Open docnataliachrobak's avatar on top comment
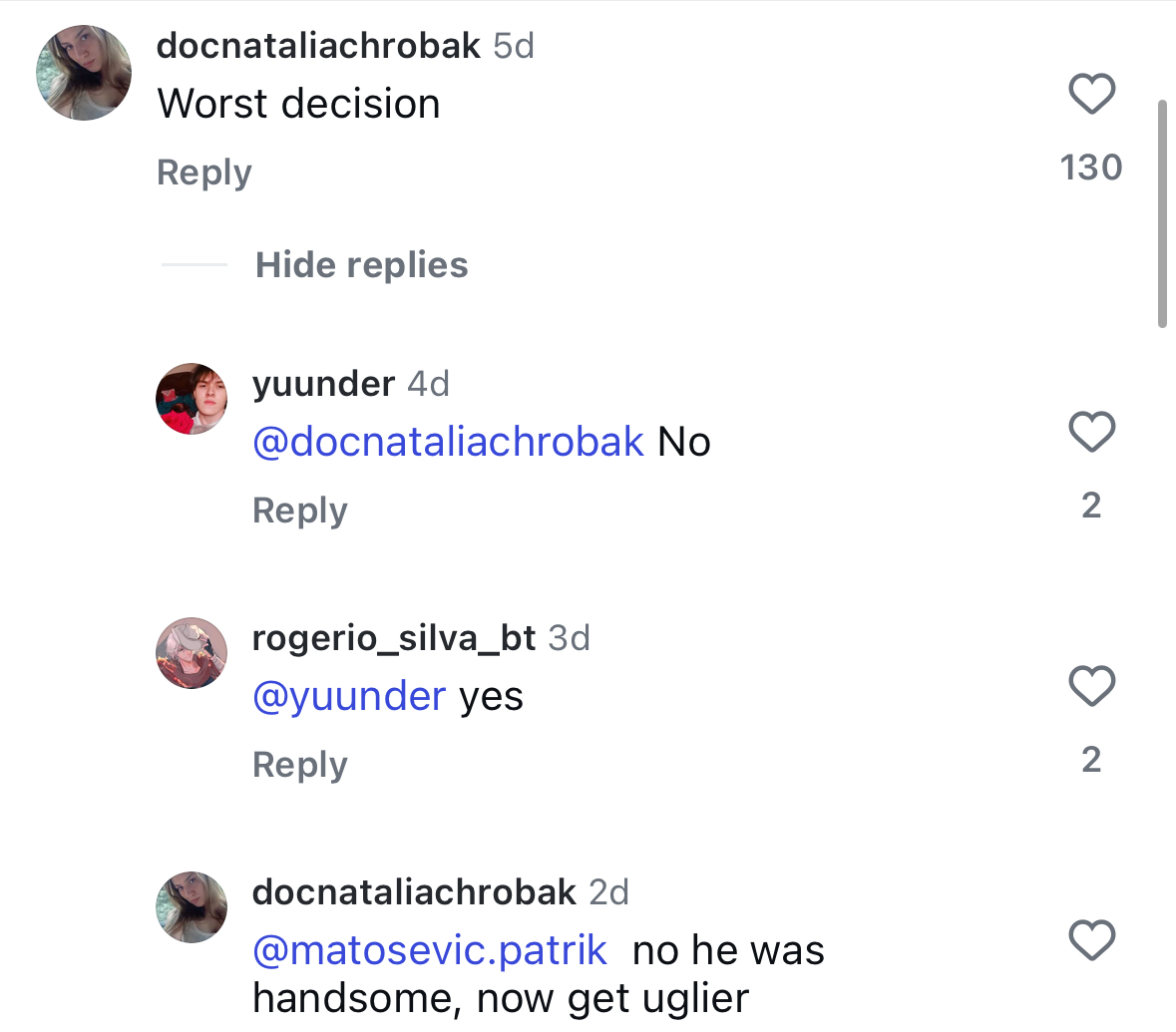Screen dimensions: 1176x1032 point(84,74)
